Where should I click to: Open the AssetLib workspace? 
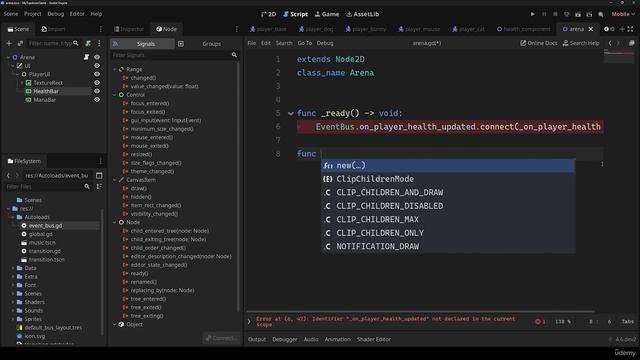pyautogui.click(x=362, y=14)
